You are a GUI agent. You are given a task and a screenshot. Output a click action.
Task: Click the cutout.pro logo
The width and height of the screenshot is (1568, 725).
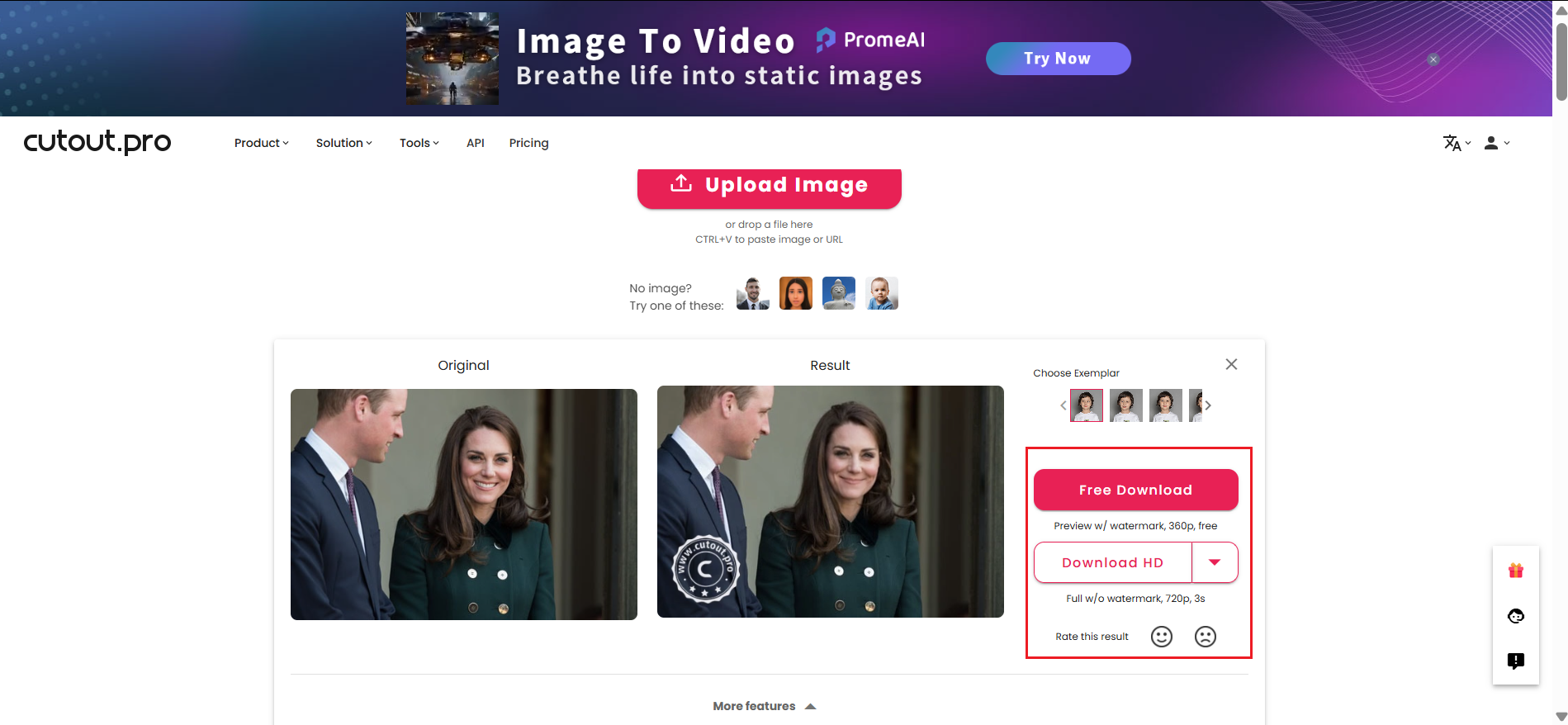(x=97, y=142)
